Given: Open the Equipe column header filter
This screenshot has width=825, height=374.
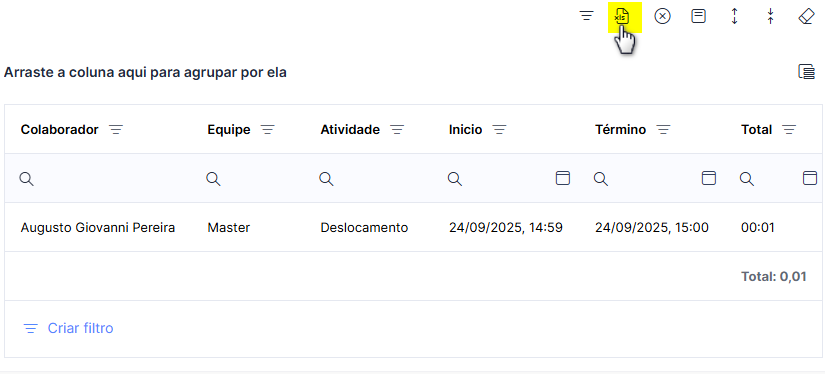Looking at the screenshot, I should click(268, 129).
